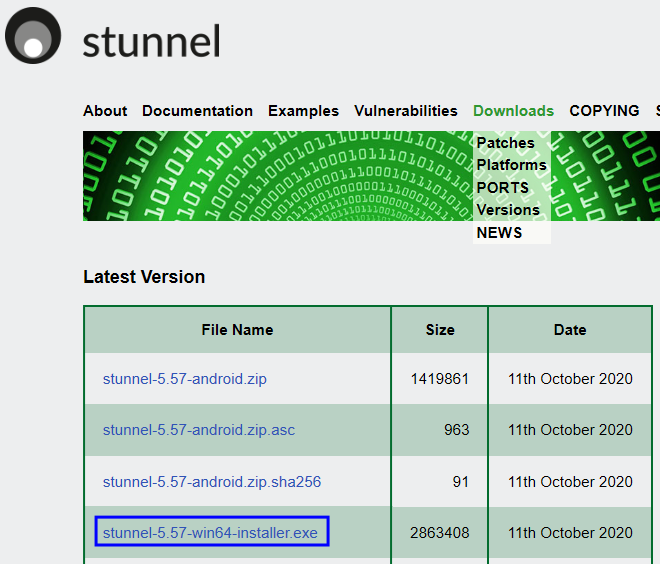
Task: Open the COPYING menu item
Action: pyautogui.click(x=604, y=111)
